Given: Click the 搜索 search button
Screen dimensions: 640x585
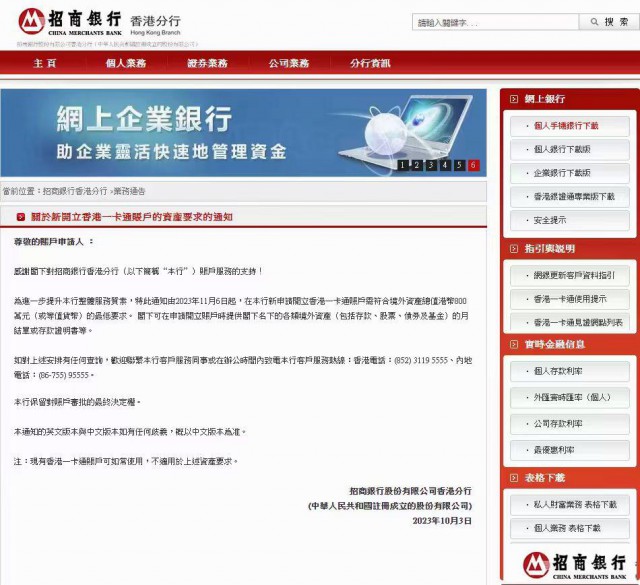Looking at the screenshot, I should tap(607, 22).
